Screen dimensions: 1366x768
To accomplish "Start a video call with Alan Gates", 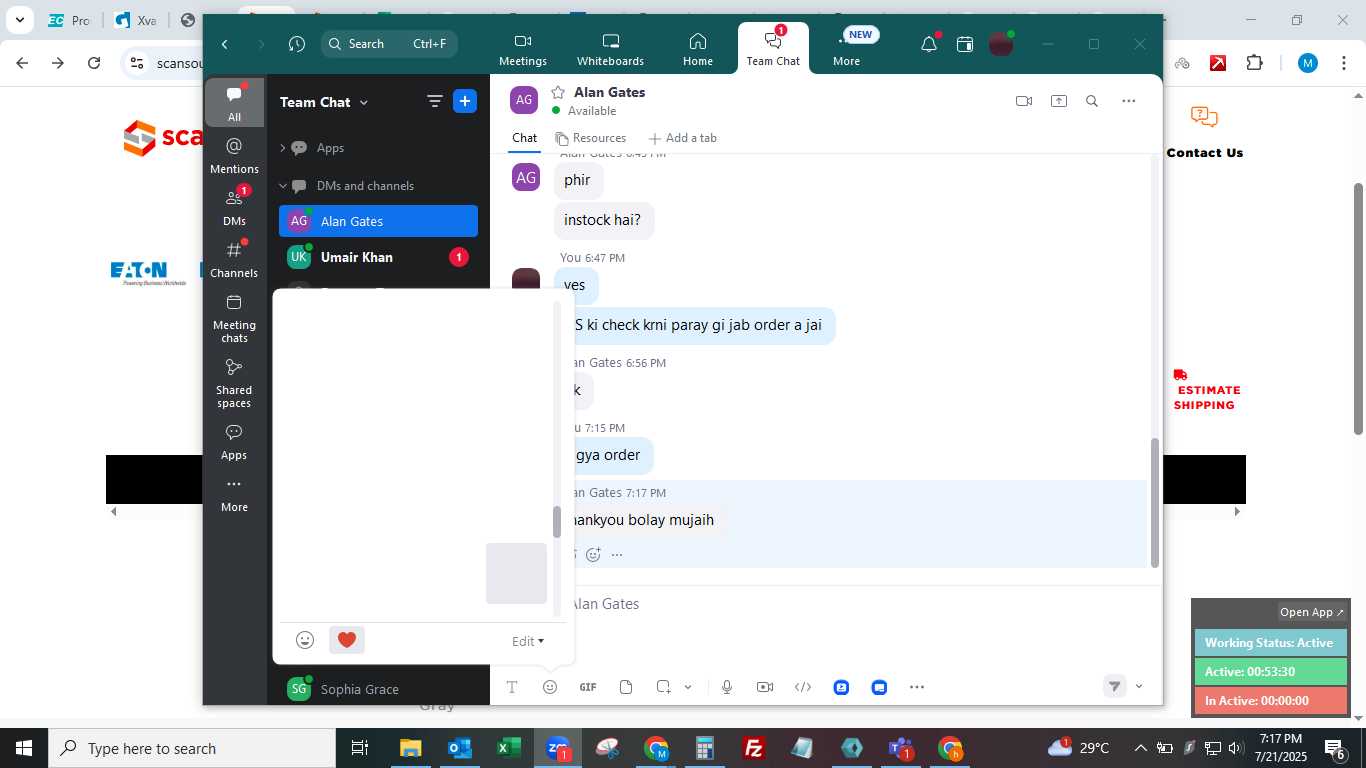I will [x=1024, y=101].
